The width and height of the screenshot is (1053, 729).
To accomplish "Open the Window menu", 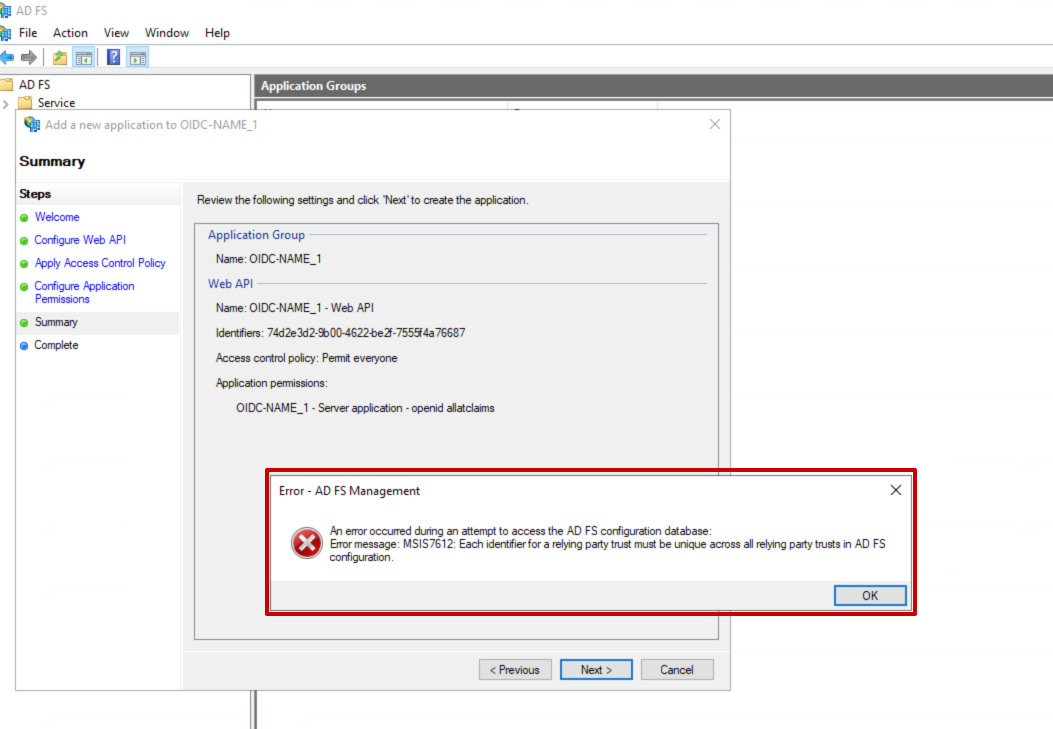I will point(167,33).
